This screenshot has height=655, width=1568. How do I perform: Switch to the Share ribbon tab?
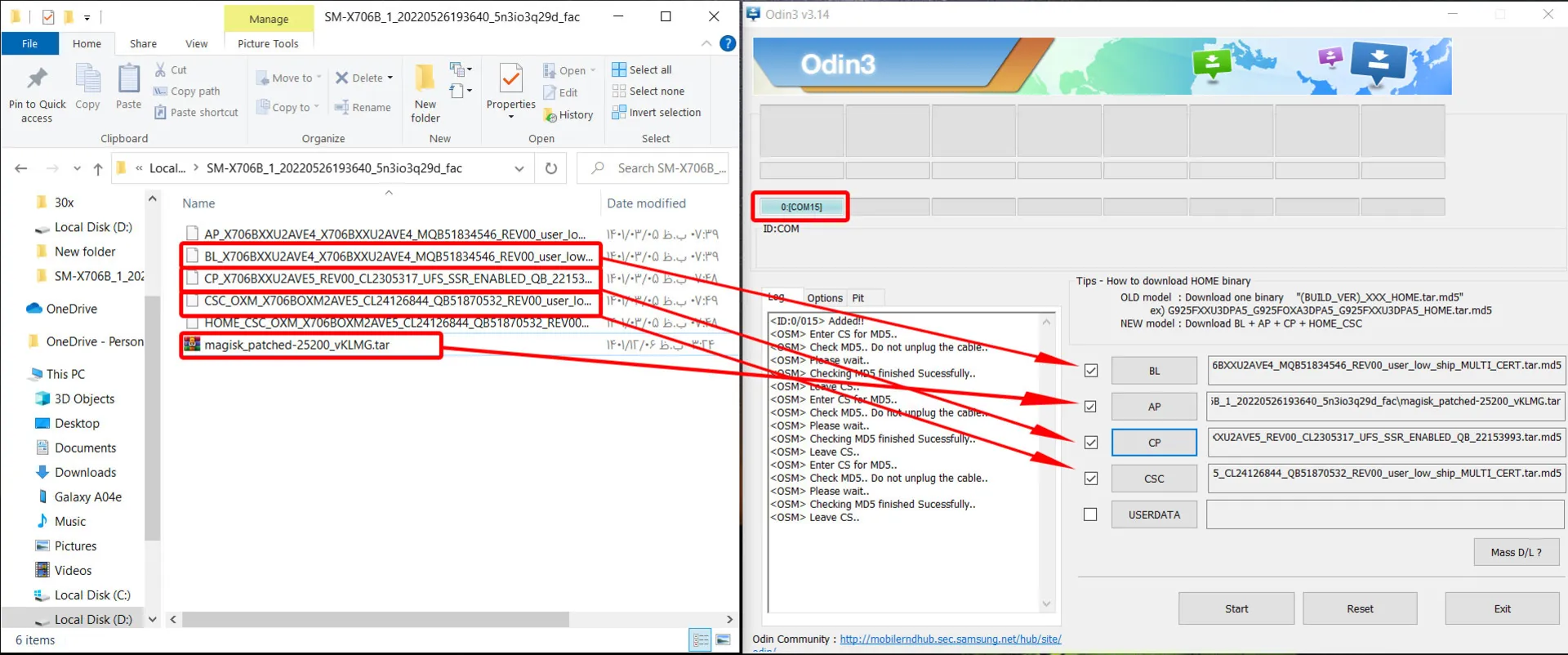click(143, 43)
